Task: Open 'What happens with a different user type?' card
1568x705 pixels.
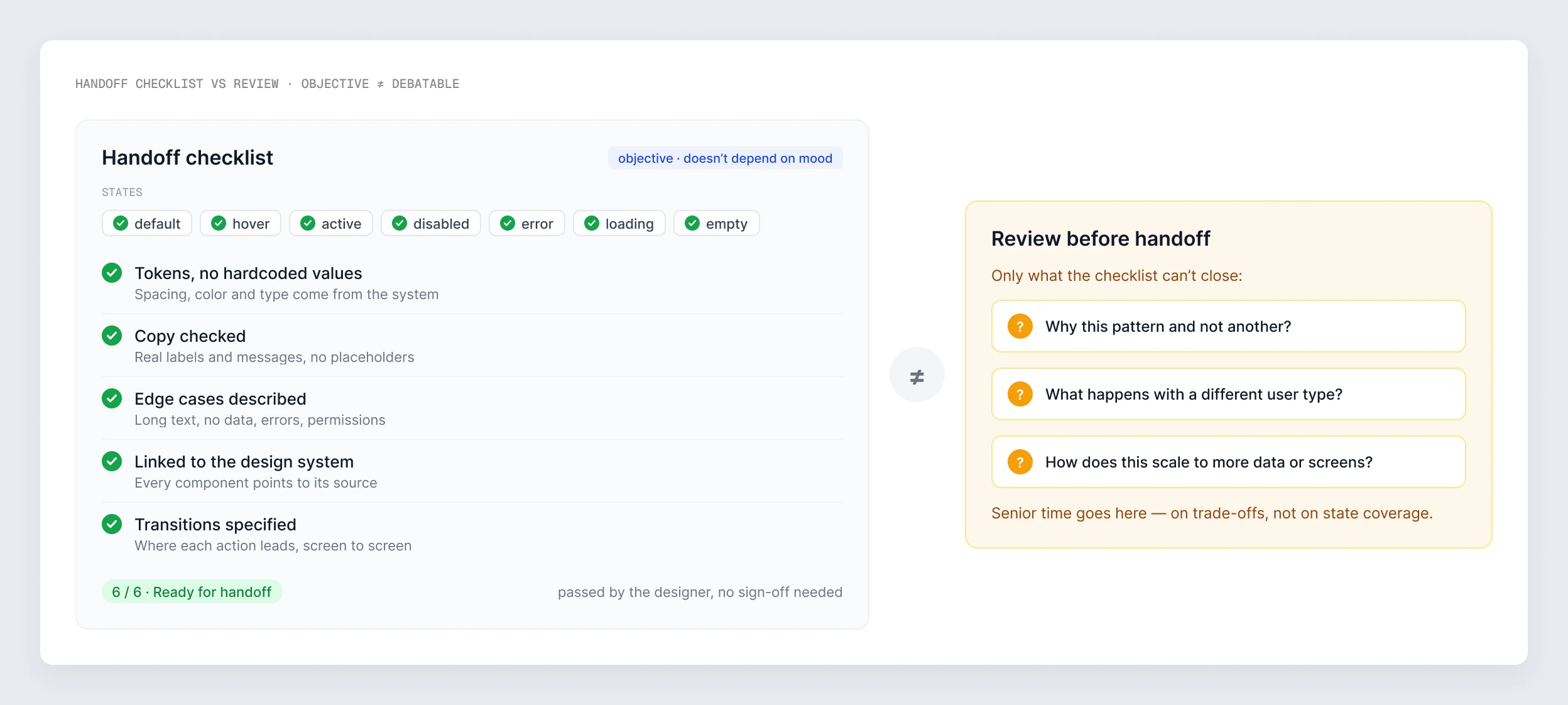Action: click(x=1229, y=394)
